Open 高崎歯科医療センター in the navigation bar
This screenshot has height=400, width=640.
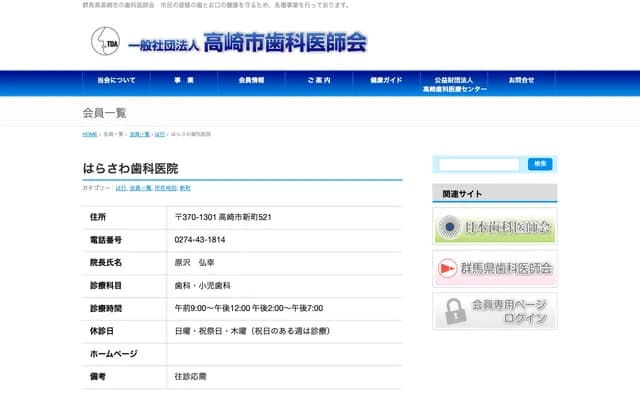454,84
